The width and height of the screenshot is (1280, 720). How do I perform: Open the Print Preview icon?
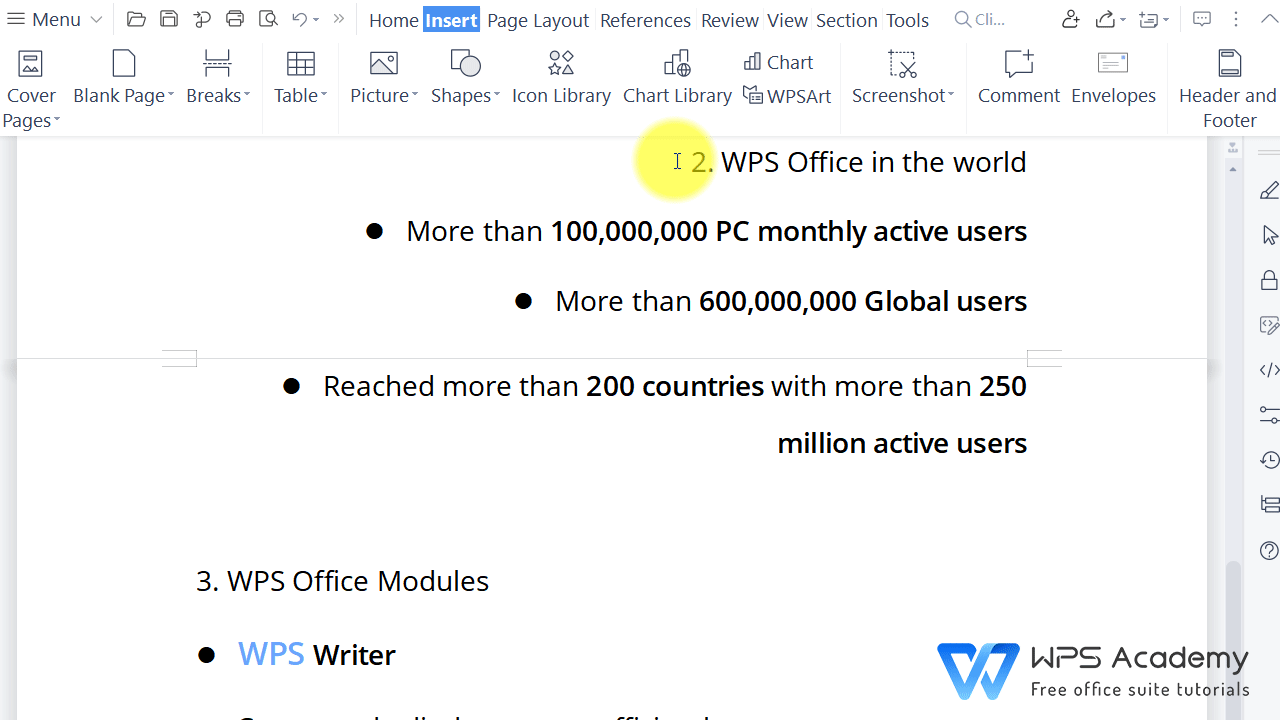click(267, 18)
